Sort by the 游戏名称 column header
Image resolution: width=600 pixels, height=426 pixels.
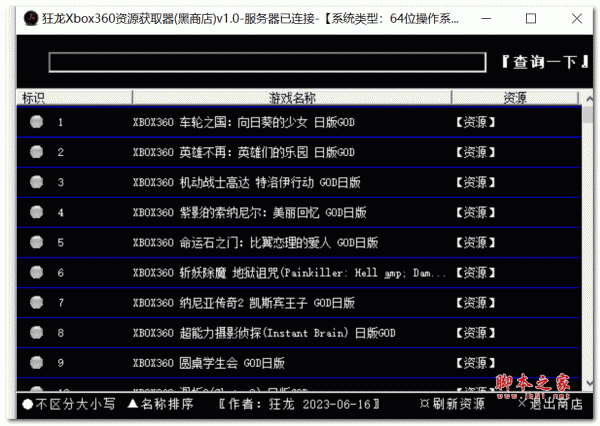point(292,98)
